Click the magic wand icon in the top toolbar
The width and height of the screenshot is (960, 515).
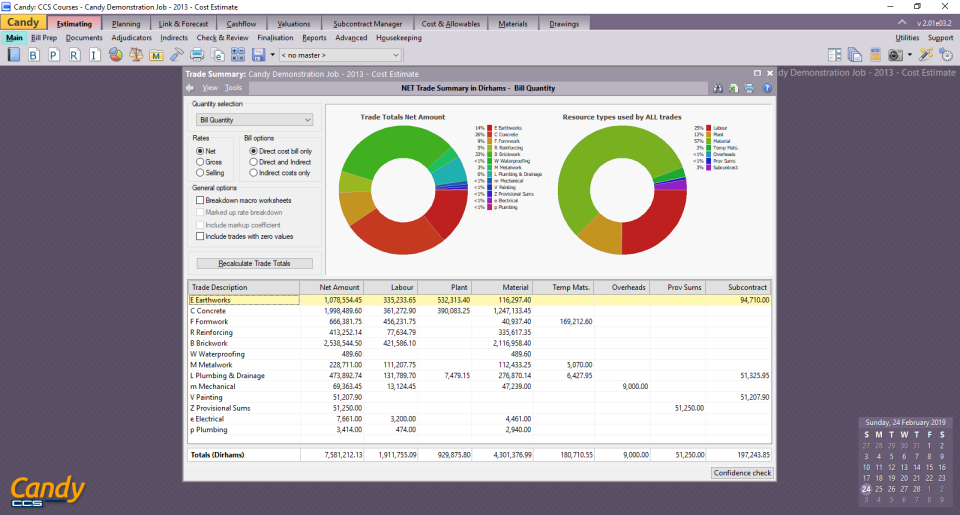coord(925,54)
